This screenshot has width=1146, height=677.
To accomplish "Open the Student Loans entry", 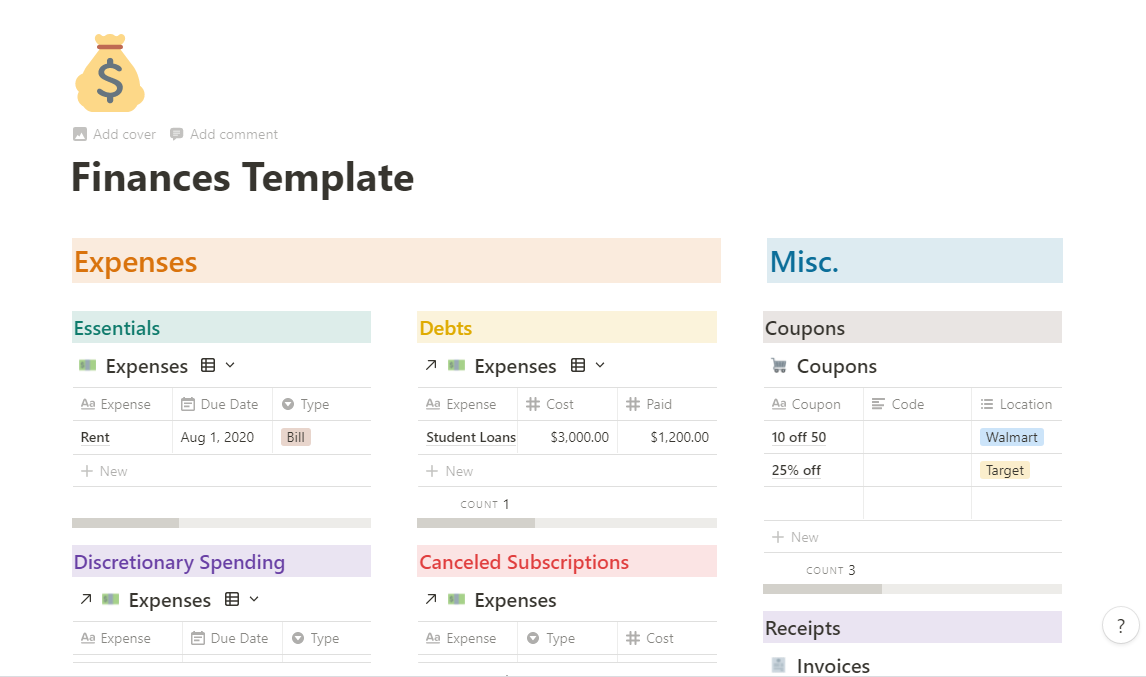I will tap(471, 437).
